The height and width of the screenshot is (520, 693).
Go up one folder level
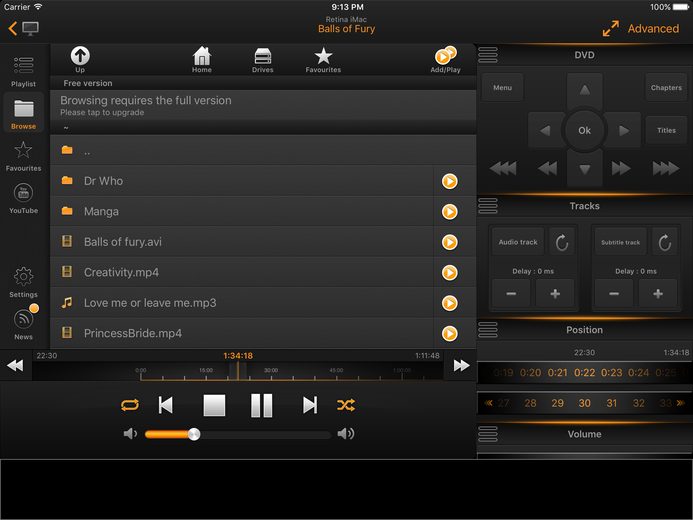pyautogui.click(x=80, y=59)
